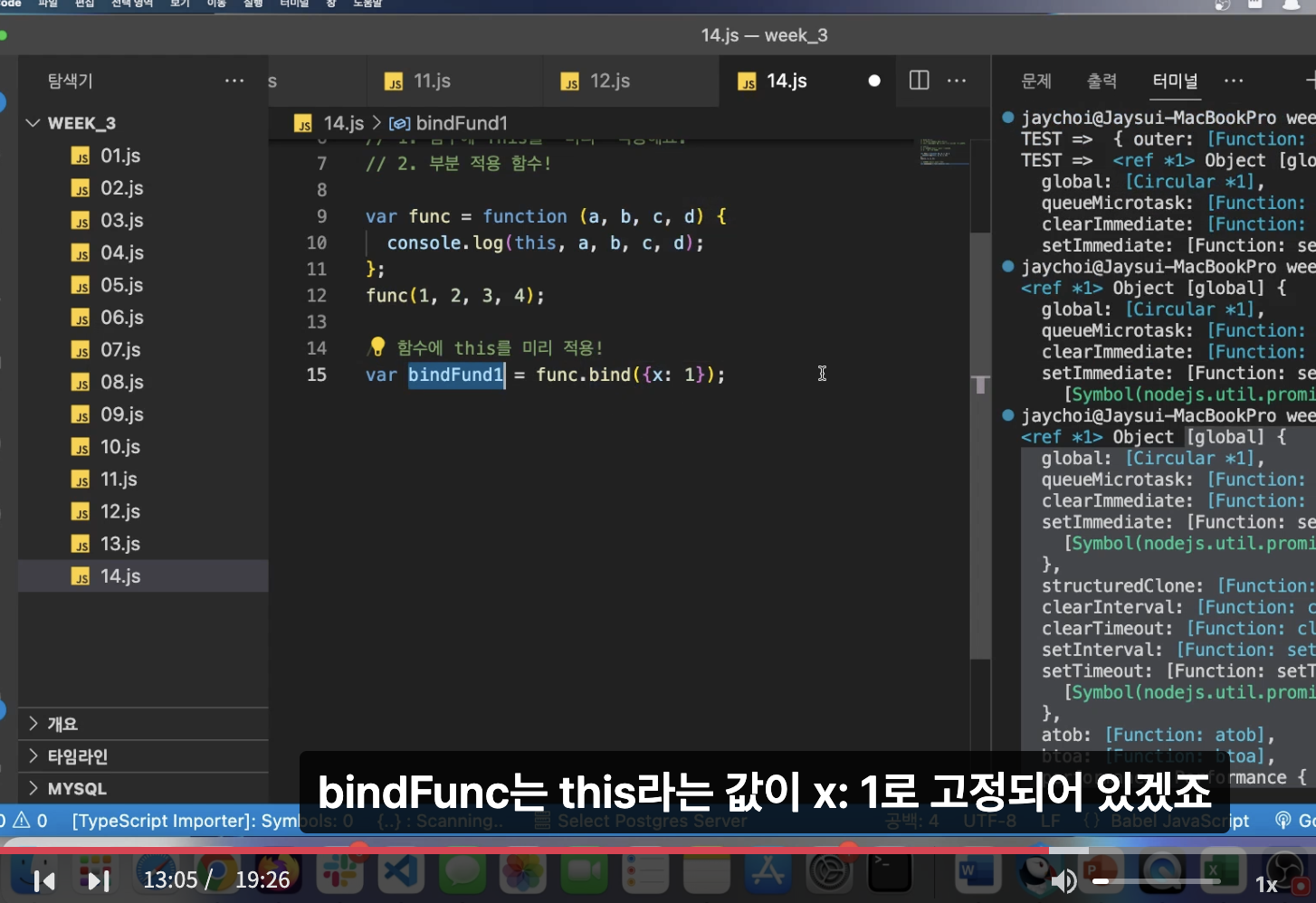The width and height of the screenshot is (1316, 903).
Task: Mute the video with the speaker icon
Action: point(1064,880)
